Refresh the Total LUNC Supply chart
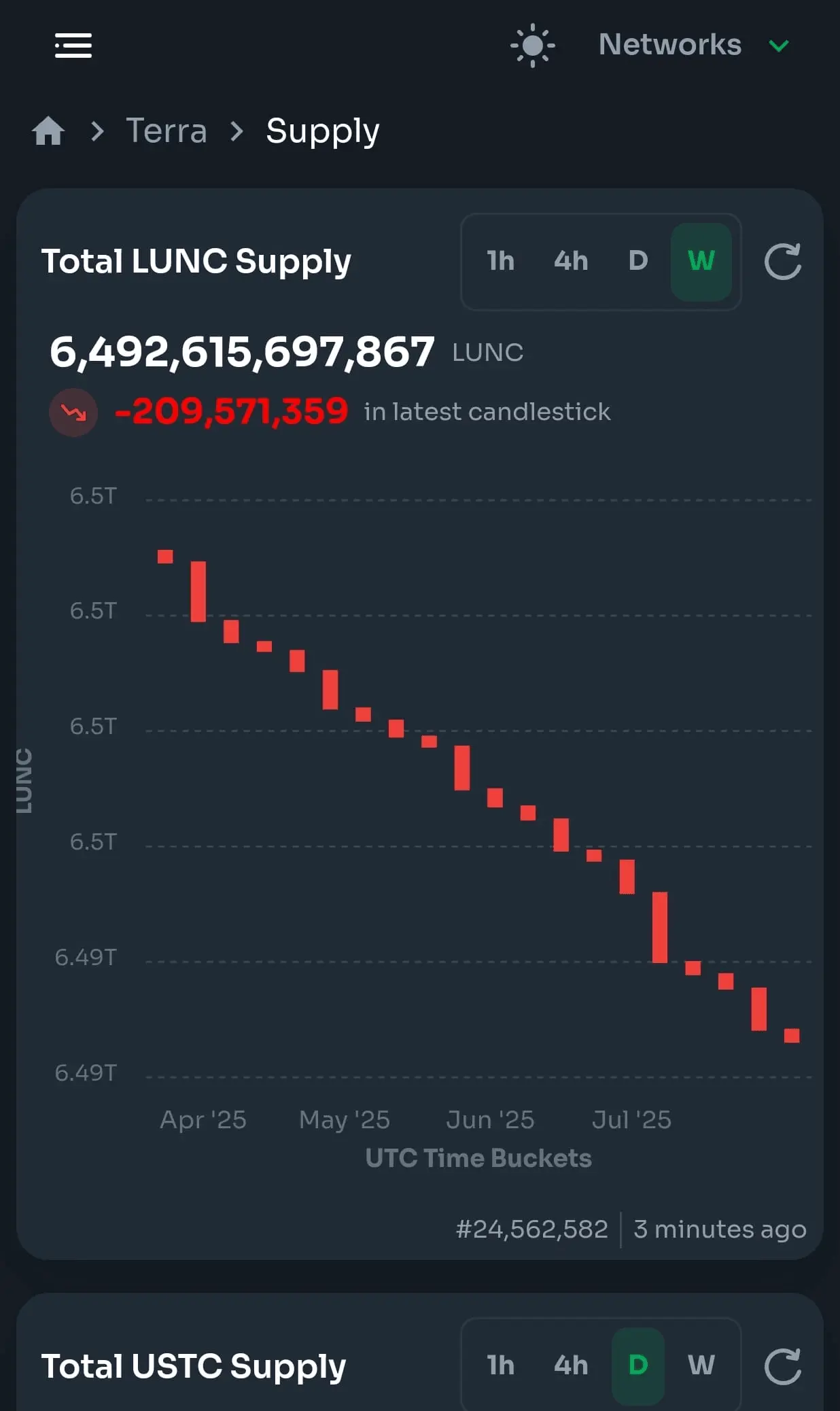The width and height of the screenshot is (840, 1411). click(783, 262)
